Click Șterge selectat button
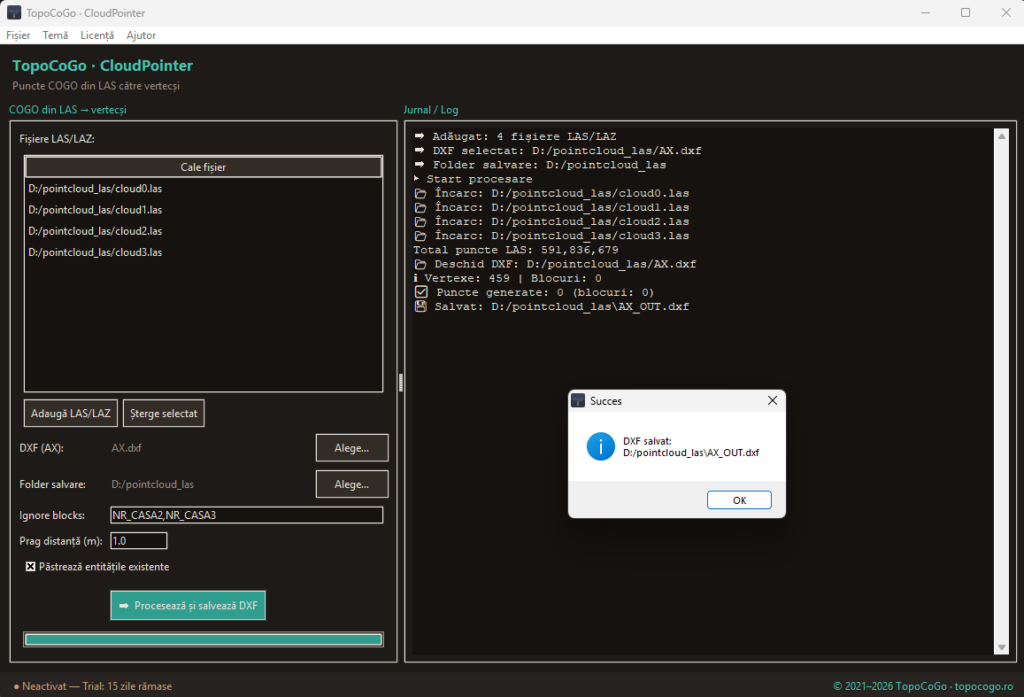The image size is (1024, 697). pyautogui.click(x=163, y=413)
